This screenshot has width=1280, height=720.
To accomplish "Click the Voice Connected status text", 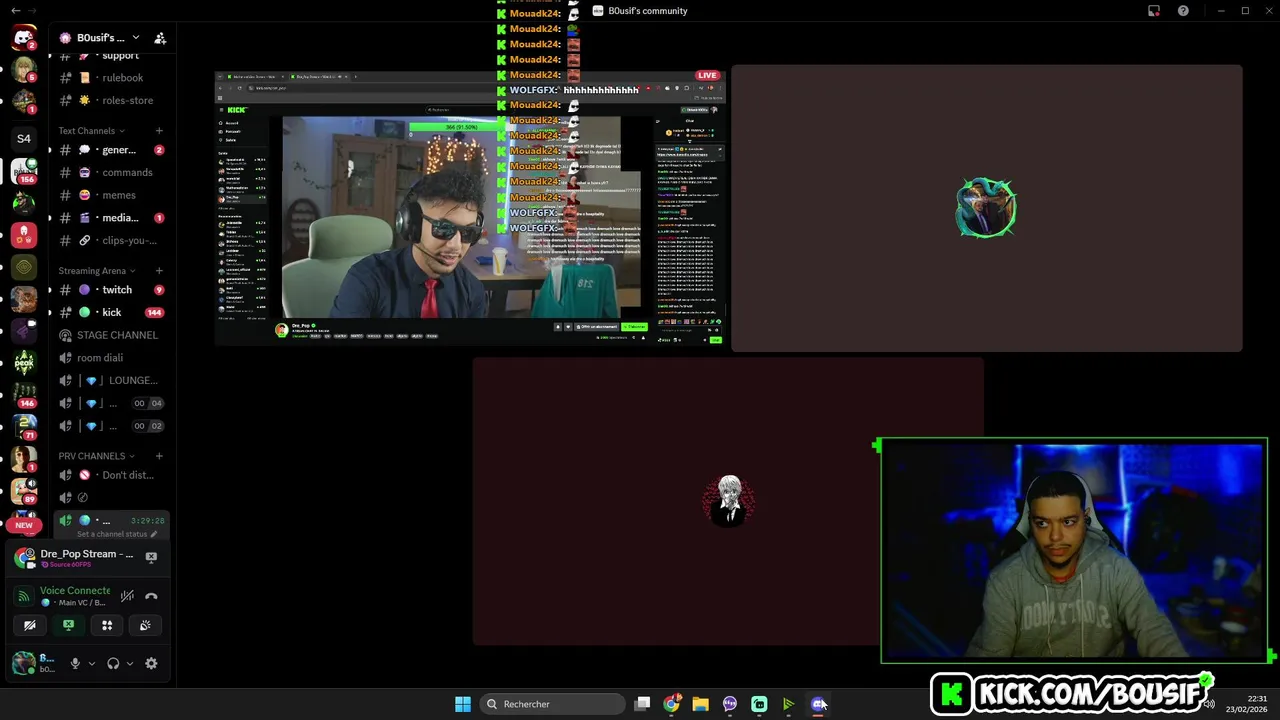I will 75,591.
